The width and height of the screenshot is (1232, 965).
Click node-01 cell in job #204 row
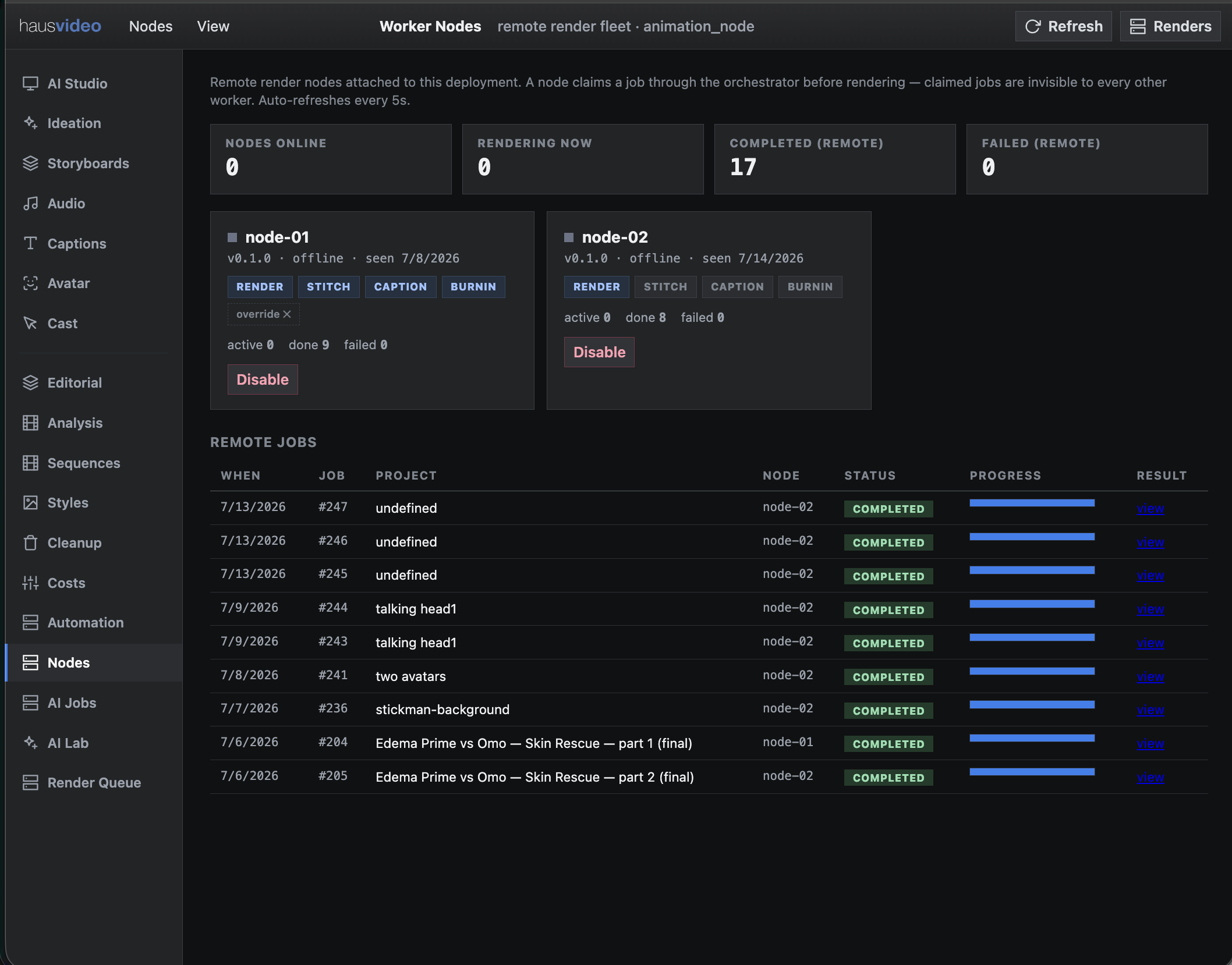(788, 742)
